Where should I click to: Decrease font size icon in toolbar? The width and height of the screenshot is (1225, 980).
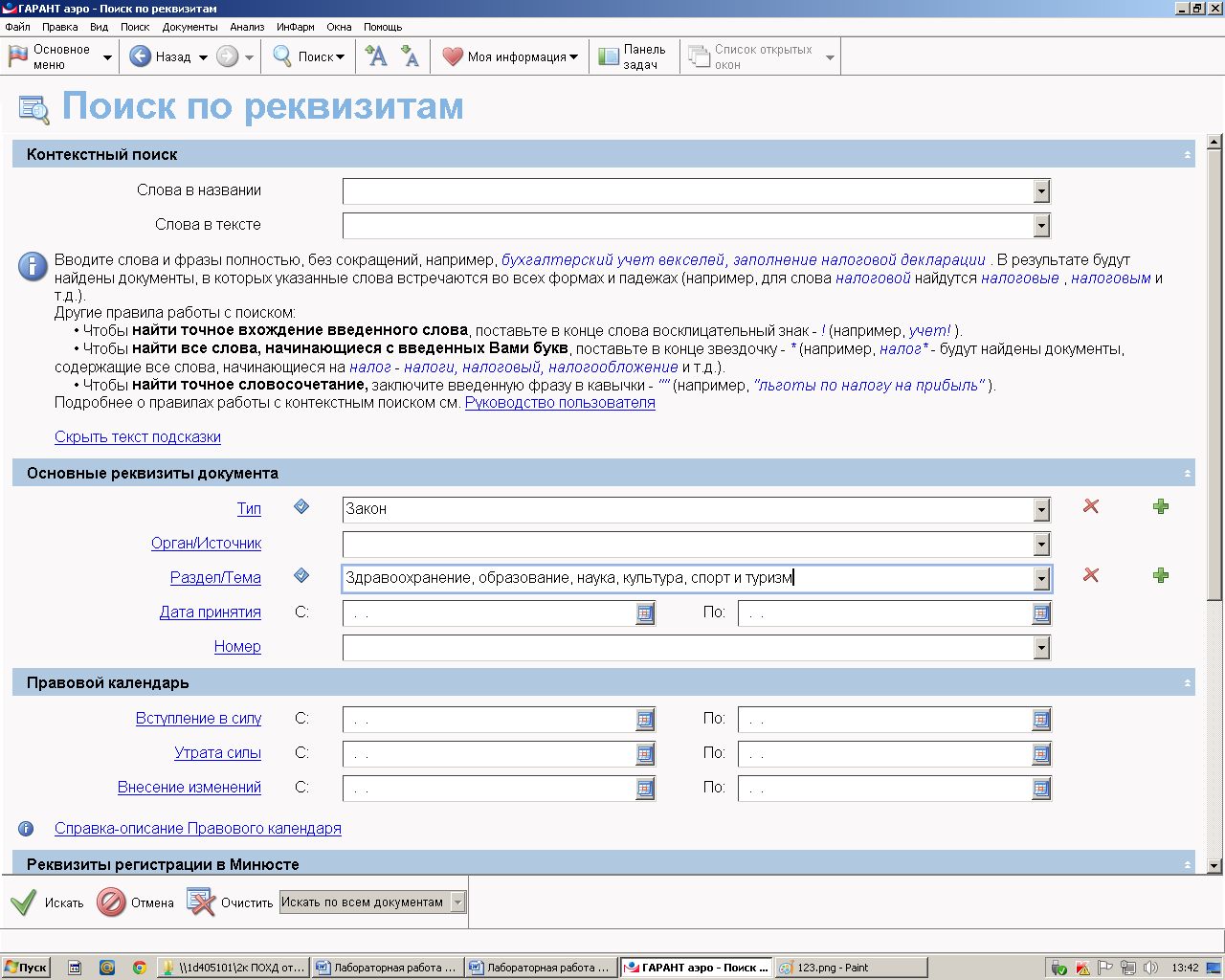410,56
